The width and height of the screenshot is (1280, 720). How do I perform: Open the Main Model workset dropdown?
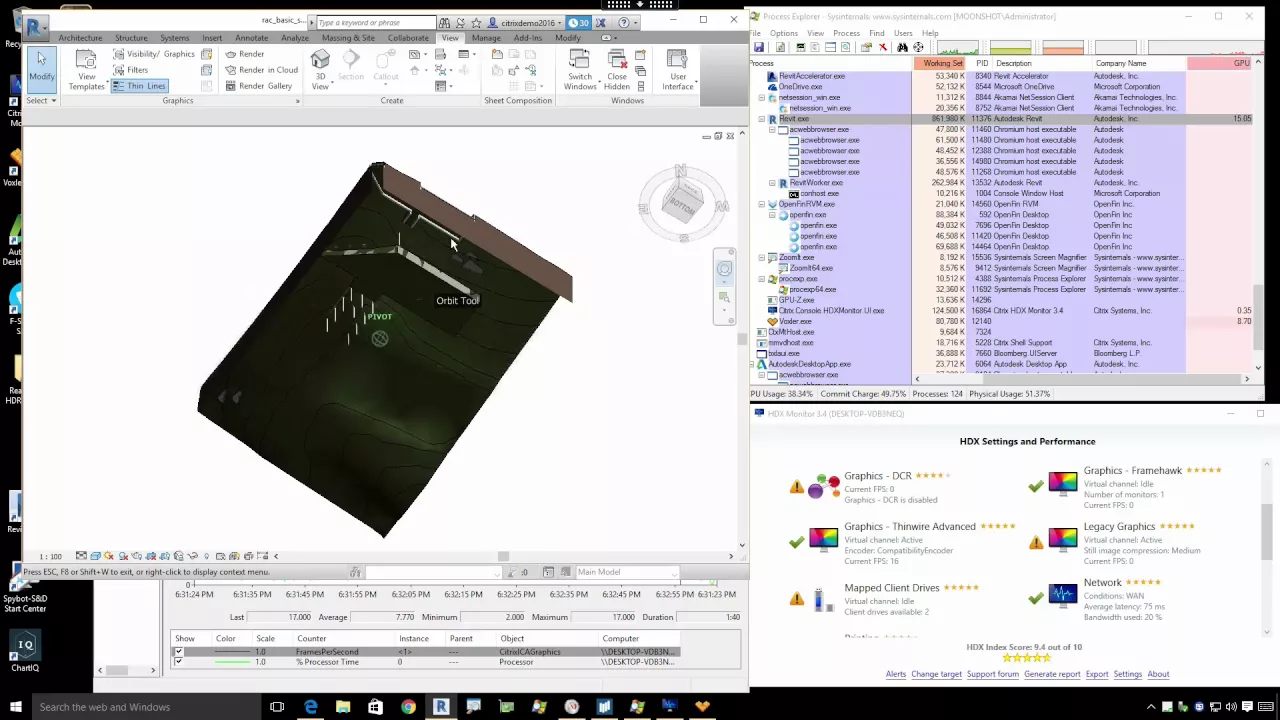click(x=627, y=572)
